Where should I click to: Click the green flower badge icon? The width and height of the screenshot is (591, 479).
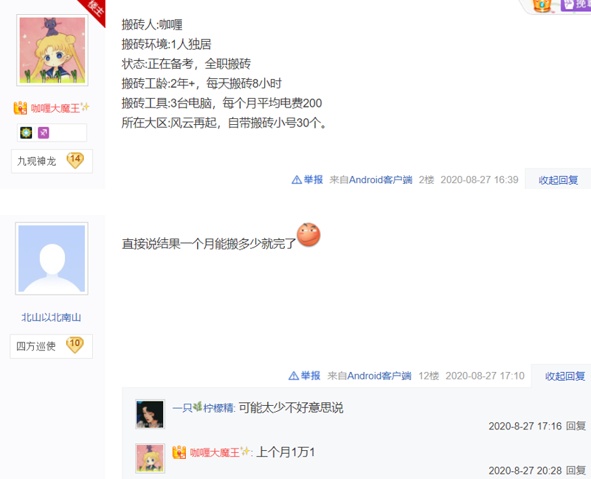click(x=26, y=133)
